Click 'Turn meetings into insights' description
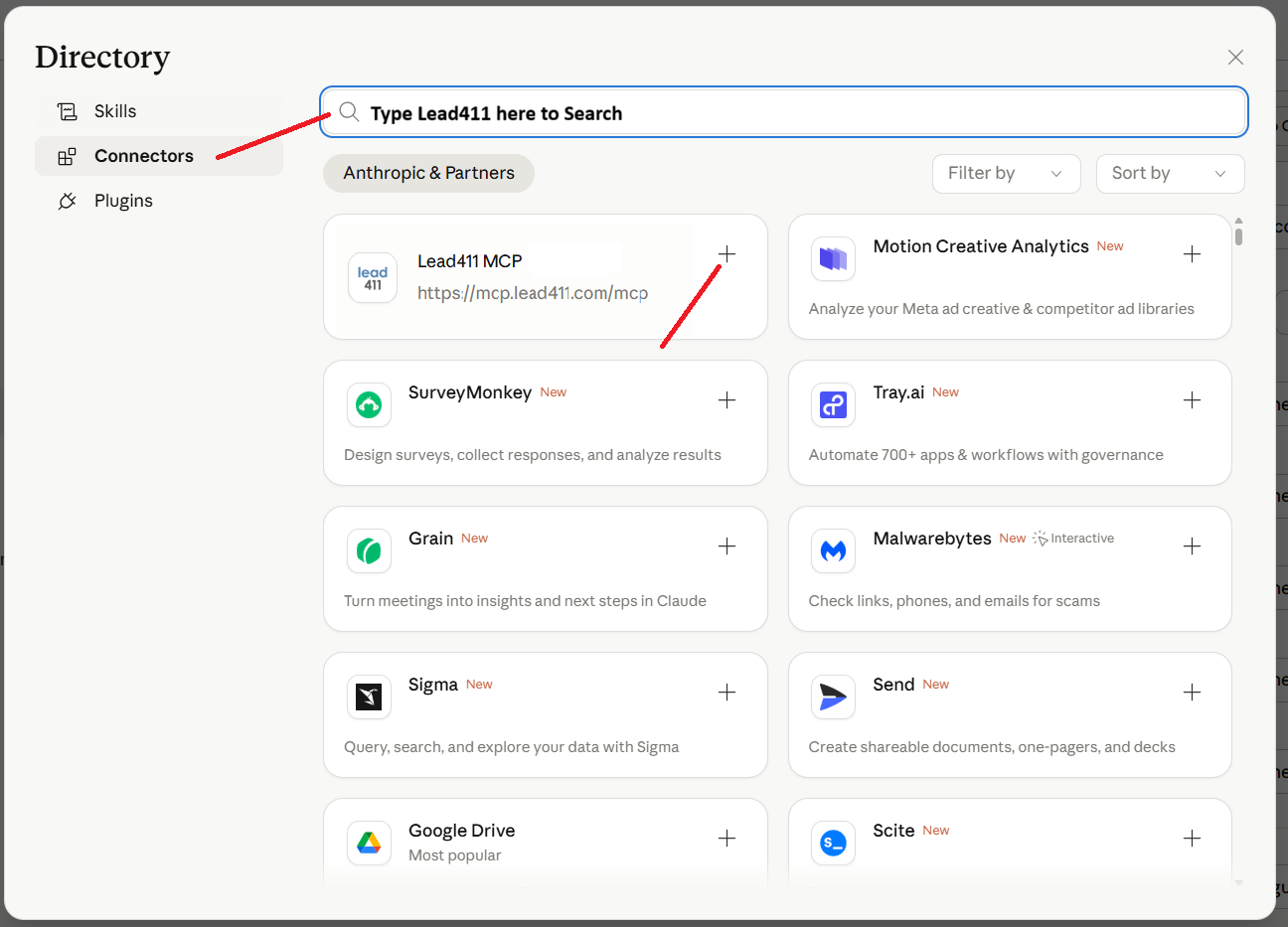The width and height of the screenshot is (1288, 927). coord(525,601)
